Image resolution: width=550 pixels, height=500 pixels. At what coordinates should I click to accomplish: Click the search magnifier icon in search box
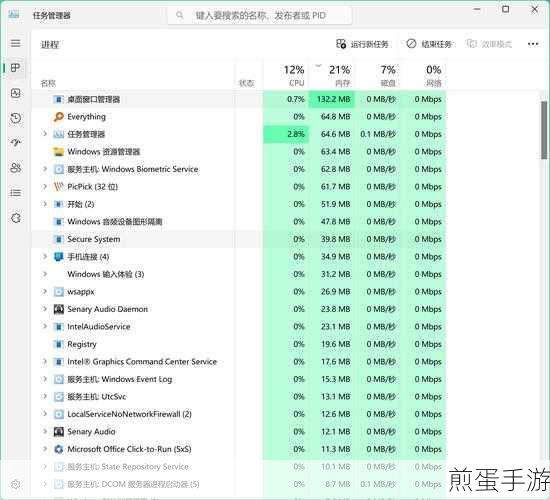point(180,15)
